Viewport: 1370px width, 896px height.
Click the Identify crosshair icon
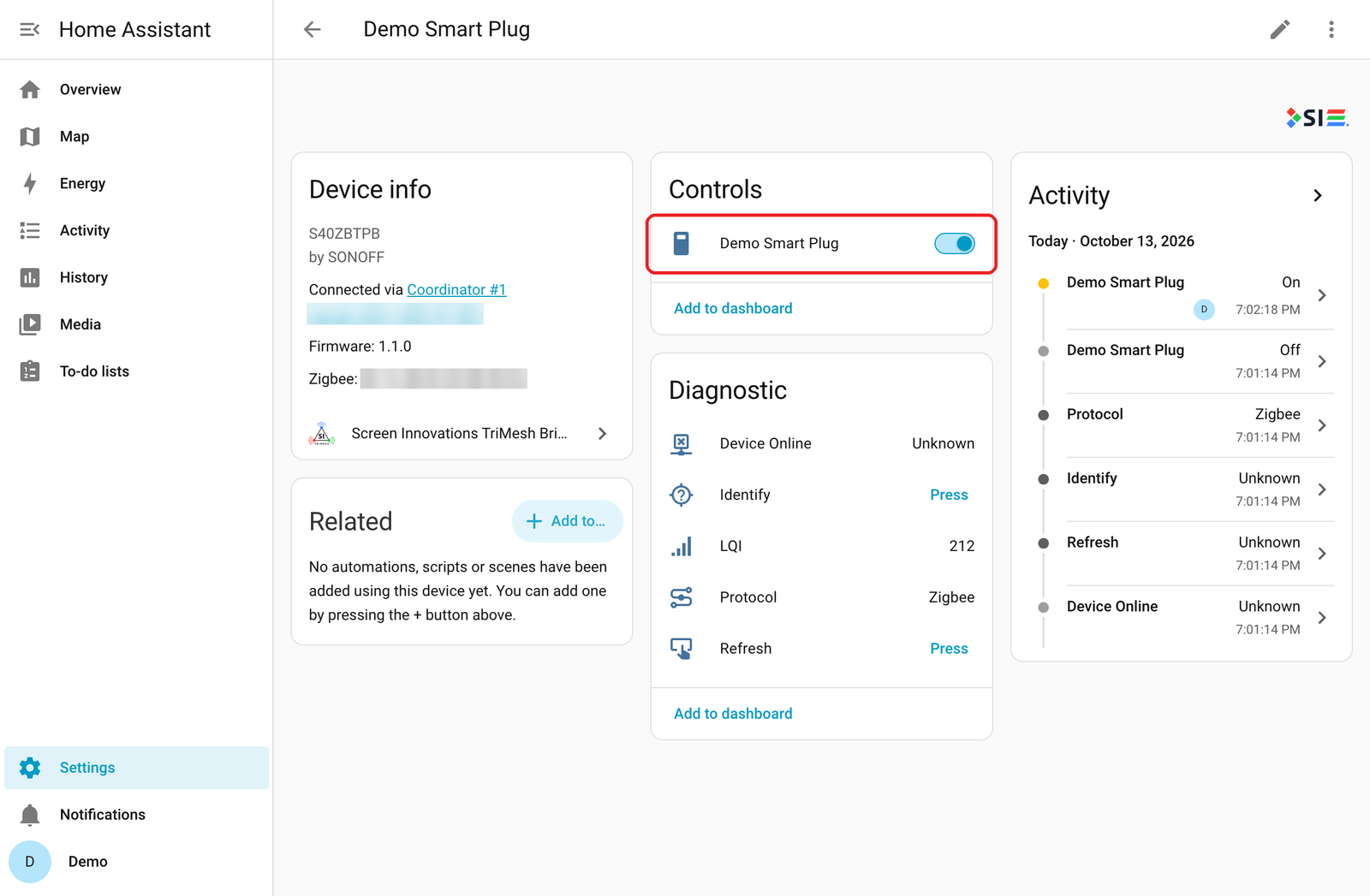pyautogui.click(x=682, y=495)
